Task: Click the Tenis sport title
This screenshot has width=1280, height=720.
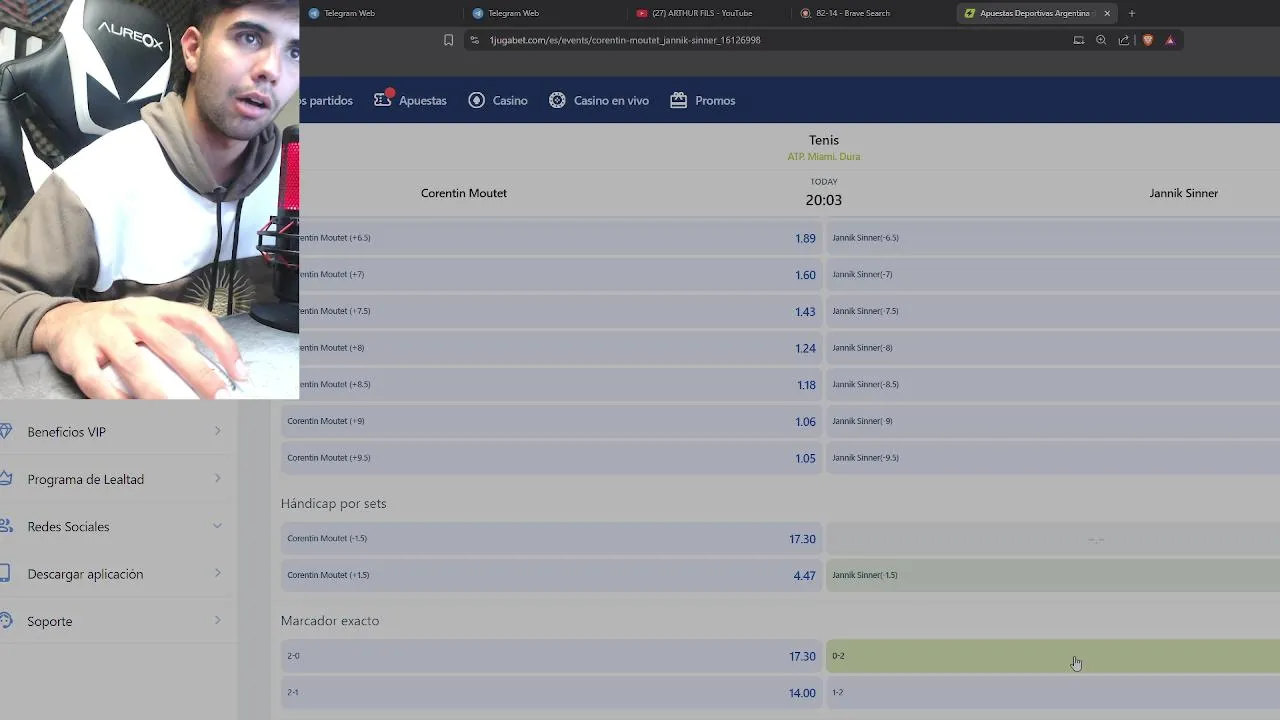Action: coord(824,140)
